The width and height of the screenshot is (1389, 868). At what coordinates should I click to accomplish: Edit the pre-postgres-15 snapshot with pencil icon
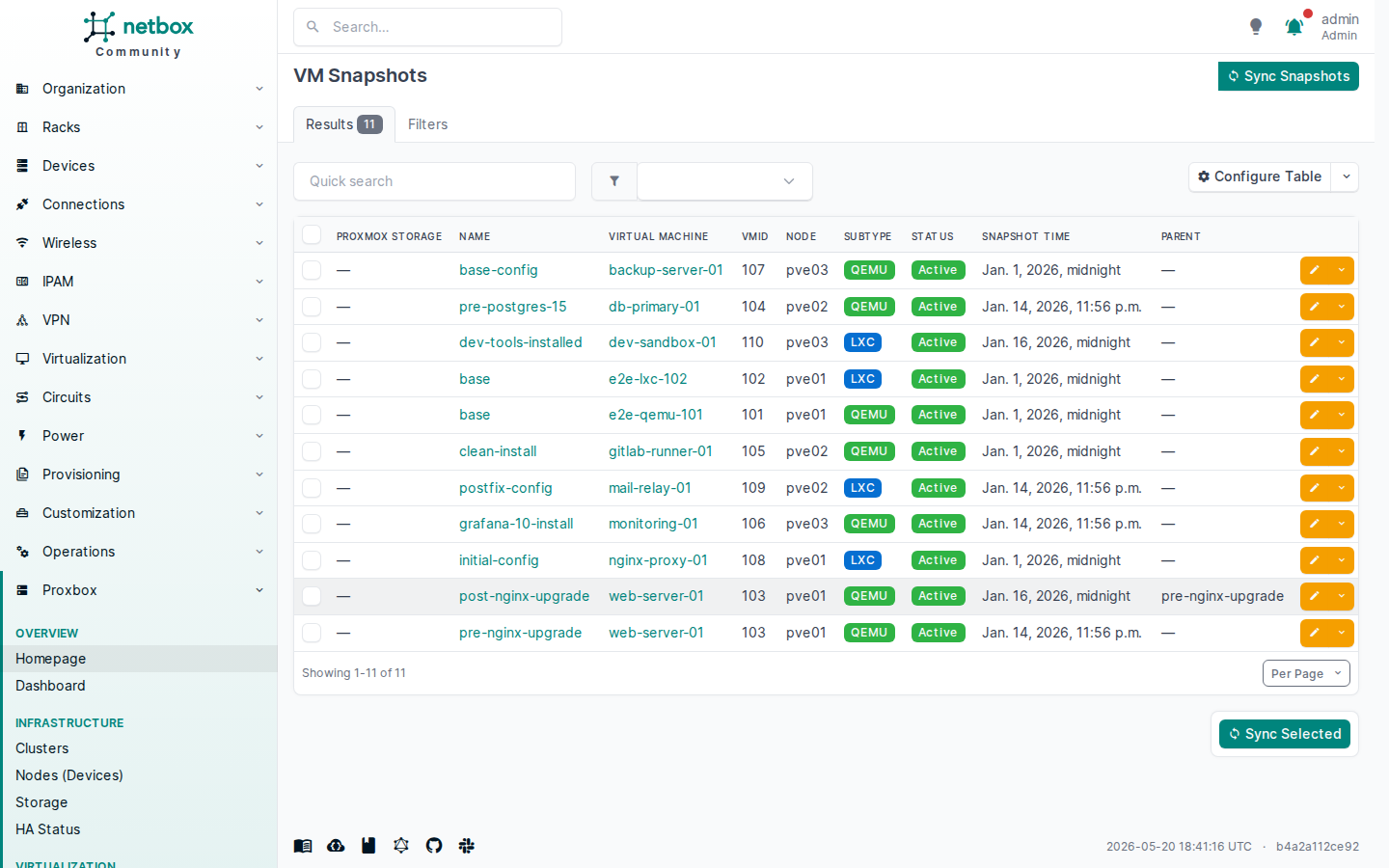(1314, 307)
